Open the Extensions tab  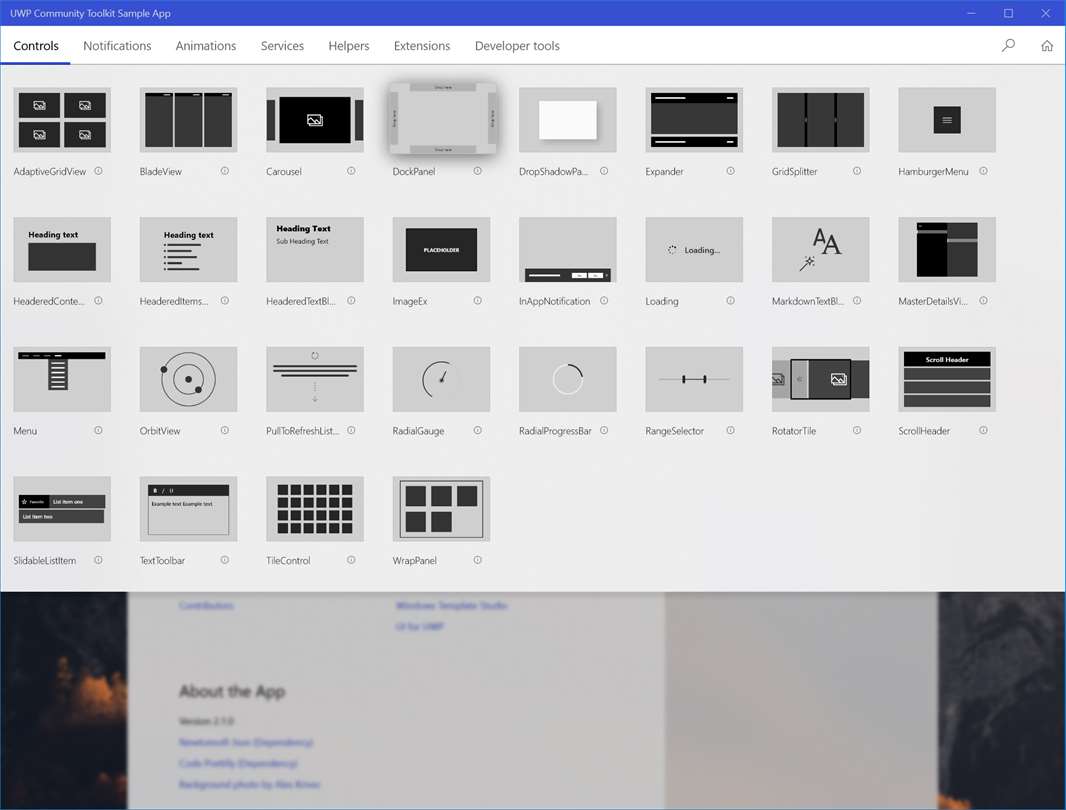(422, 46)
